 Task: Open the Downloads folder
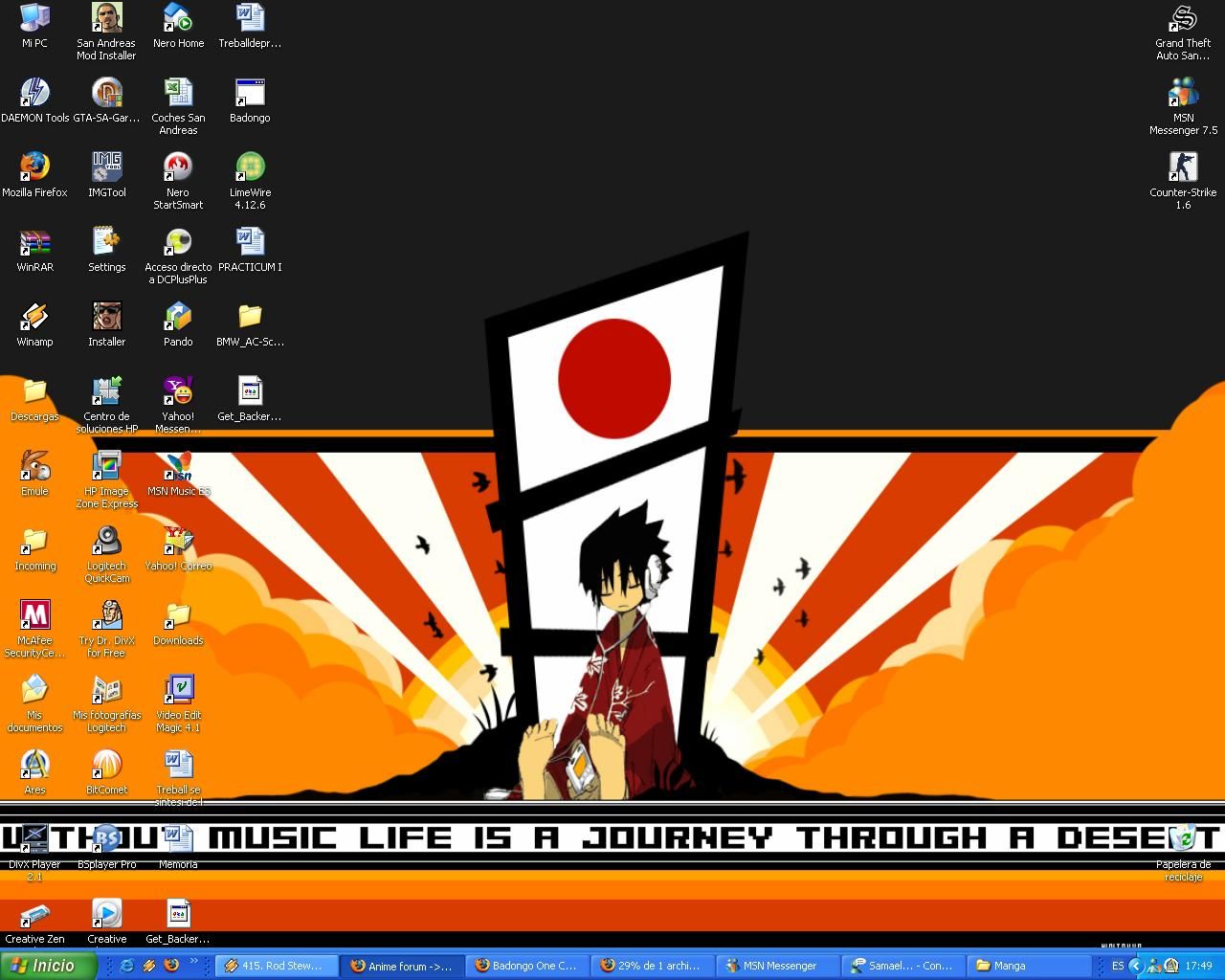[178, 622]
